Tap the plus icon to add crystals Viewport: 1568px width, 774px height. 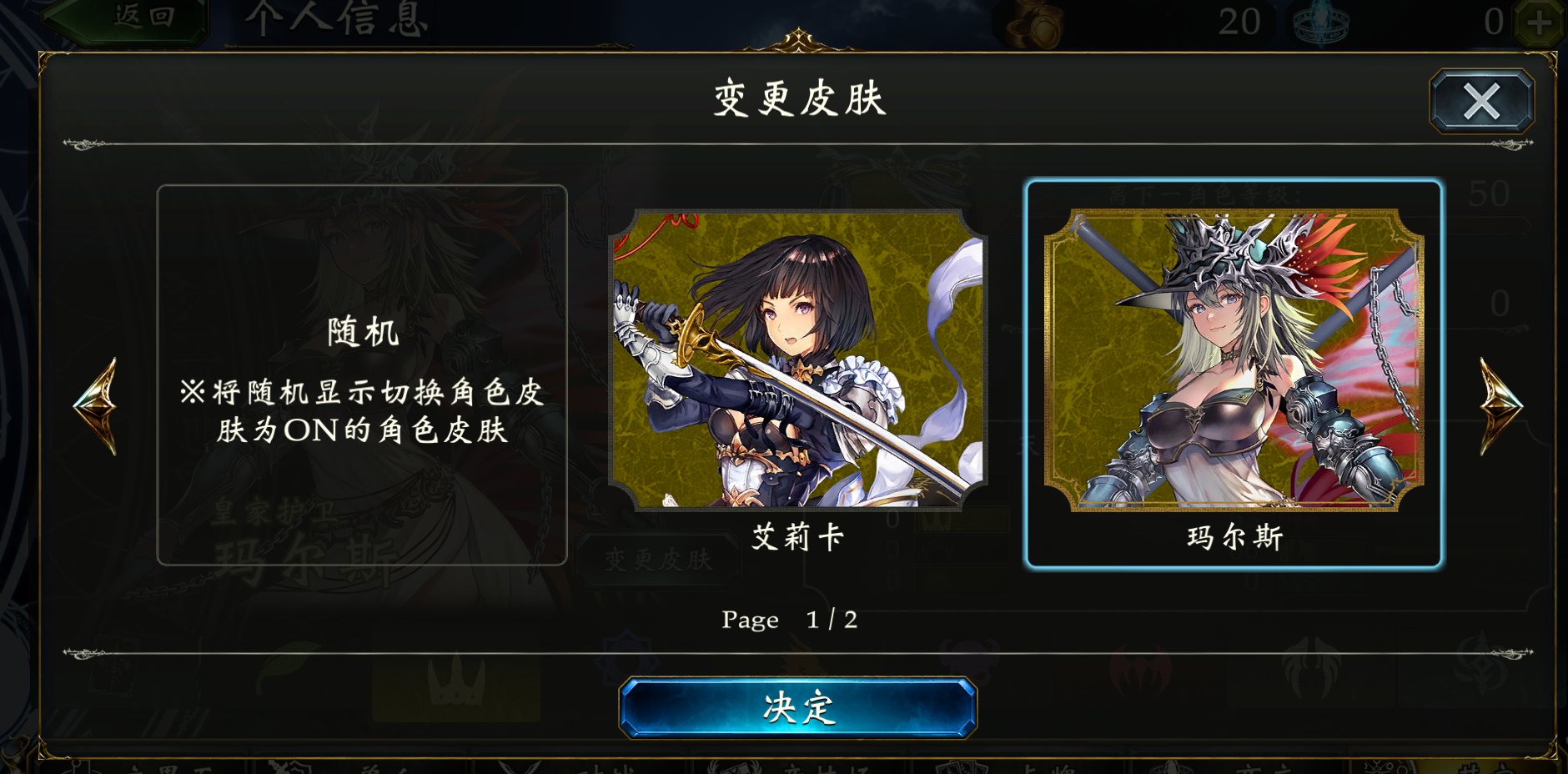(1540, 22)
